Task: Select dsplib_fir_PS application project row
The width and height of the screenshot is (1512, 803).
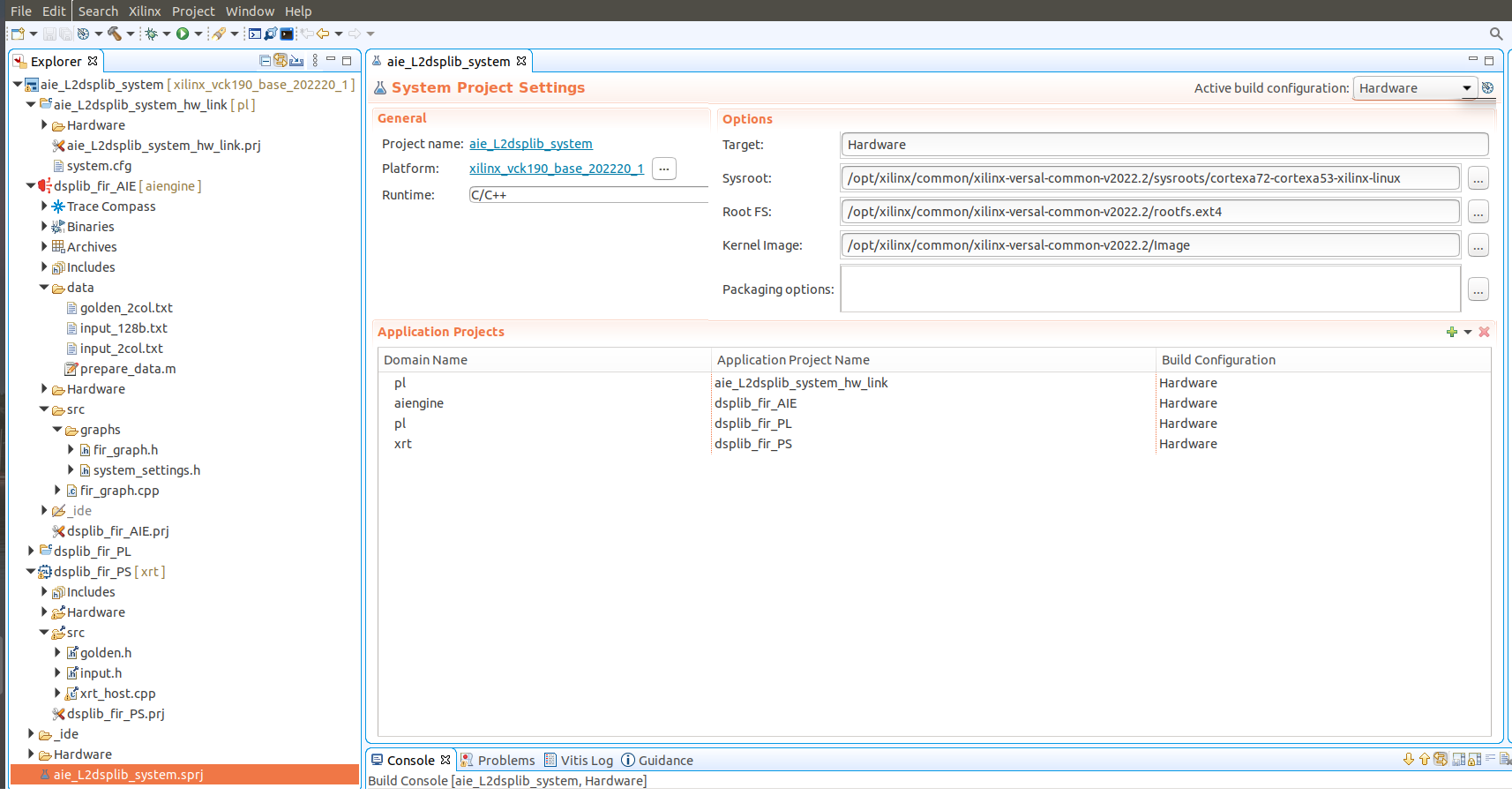Action: [x=933, y=443]
